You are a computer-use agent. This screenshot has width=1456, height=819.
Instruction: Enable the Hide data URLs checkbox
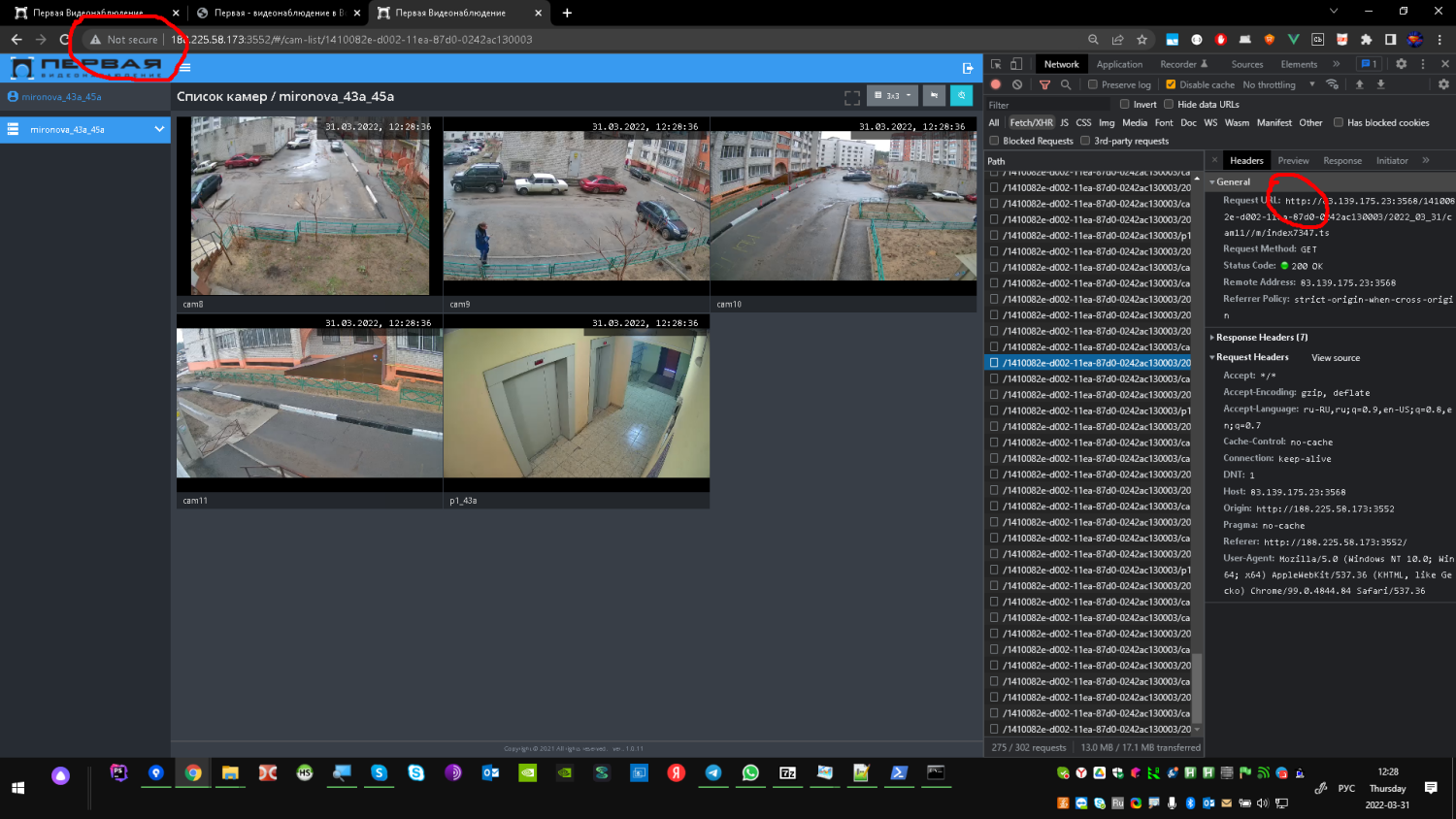coord(1169,104)
